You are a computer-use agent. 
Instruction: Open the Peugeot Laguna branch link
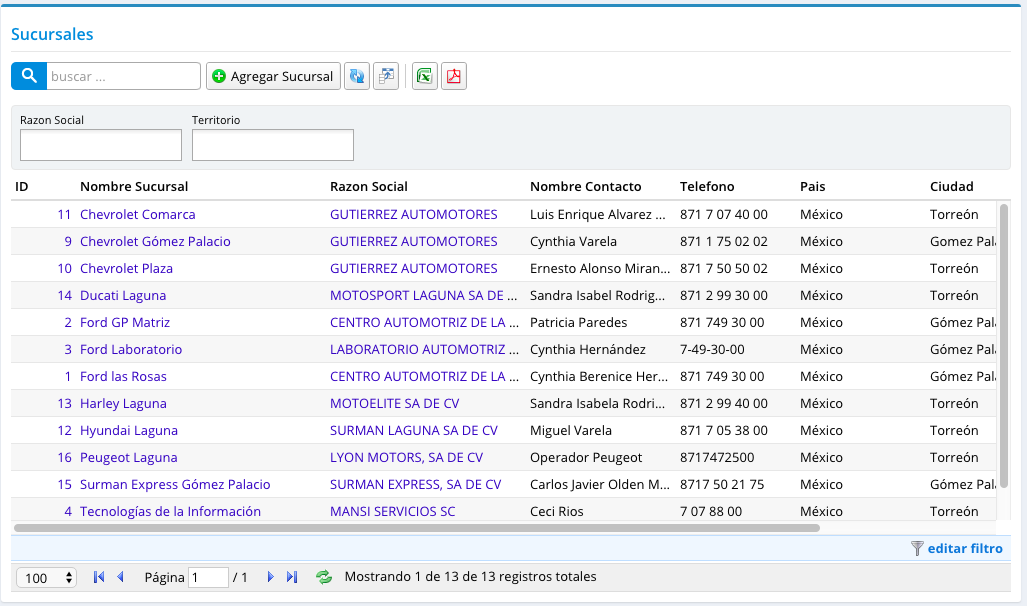click(x=128, y=457)
